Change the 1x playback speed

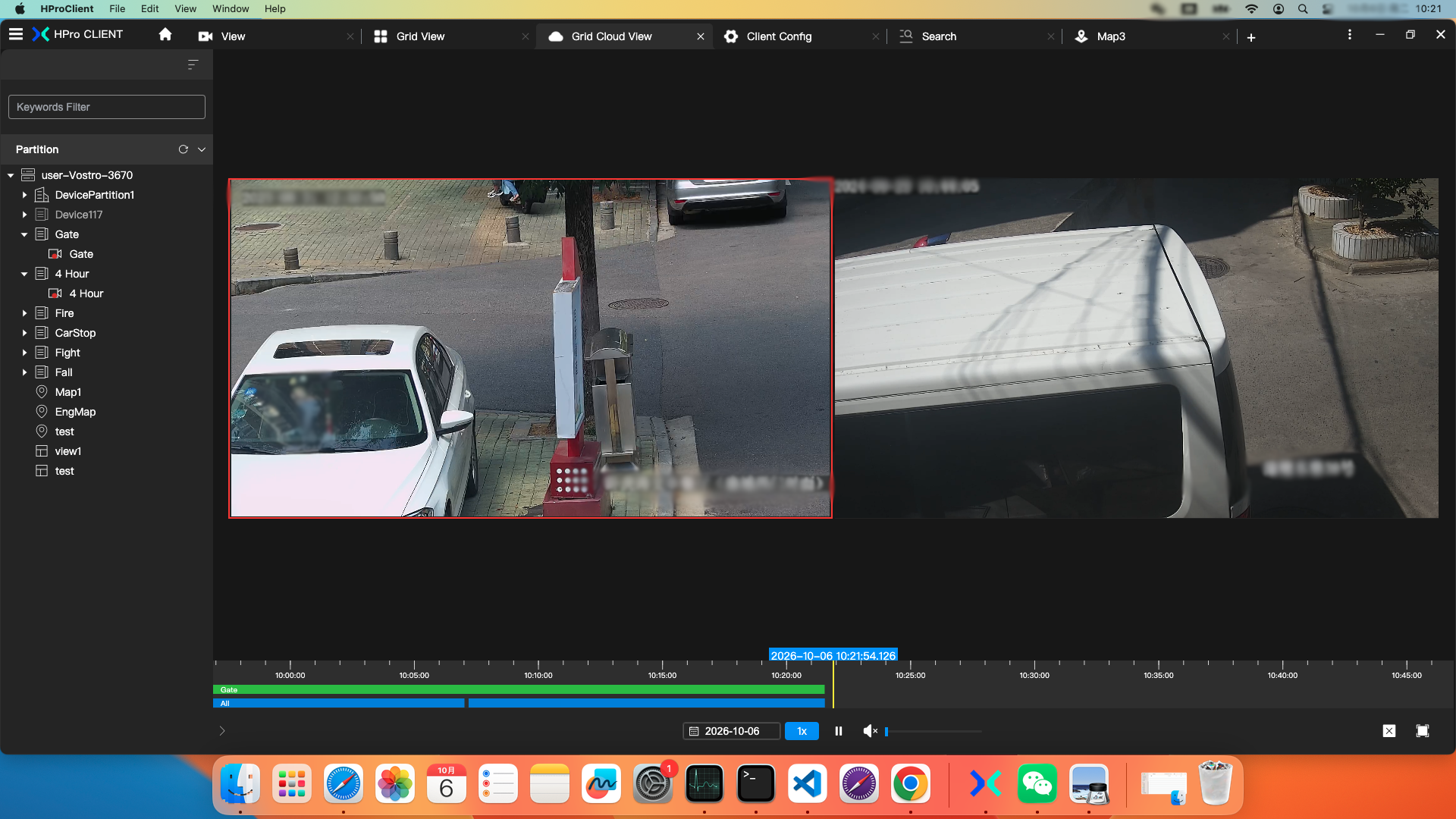point(802,731)
